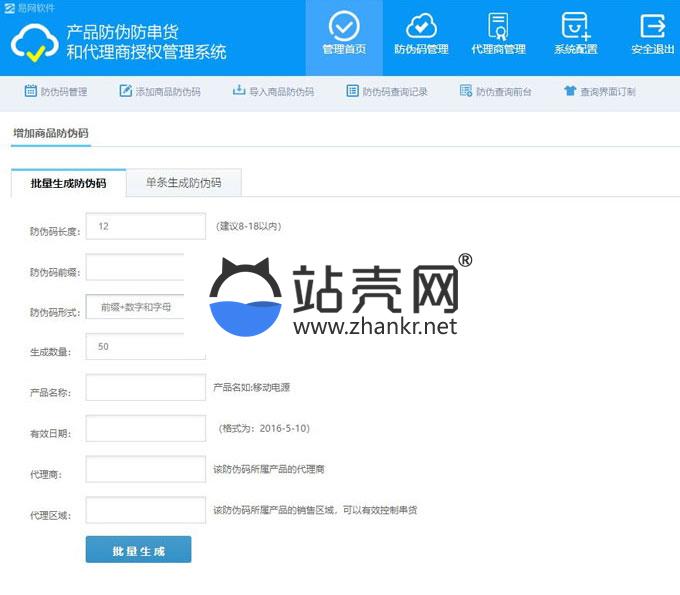Open 查询界面订制 shirt icon link
The image size is (680, 595).
(x=570, y=91)
